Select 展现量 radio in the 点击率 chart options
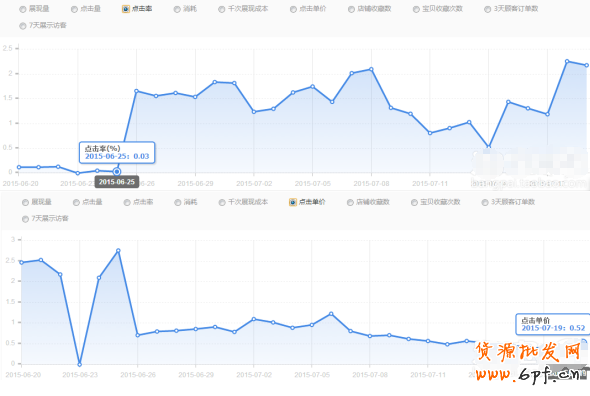590x396 pixels. coord(23,9)
